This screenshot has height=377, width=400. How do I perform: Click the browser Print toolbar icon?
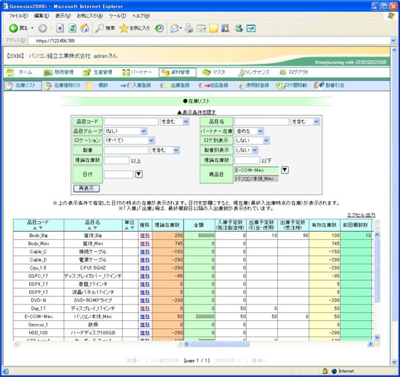189,28
